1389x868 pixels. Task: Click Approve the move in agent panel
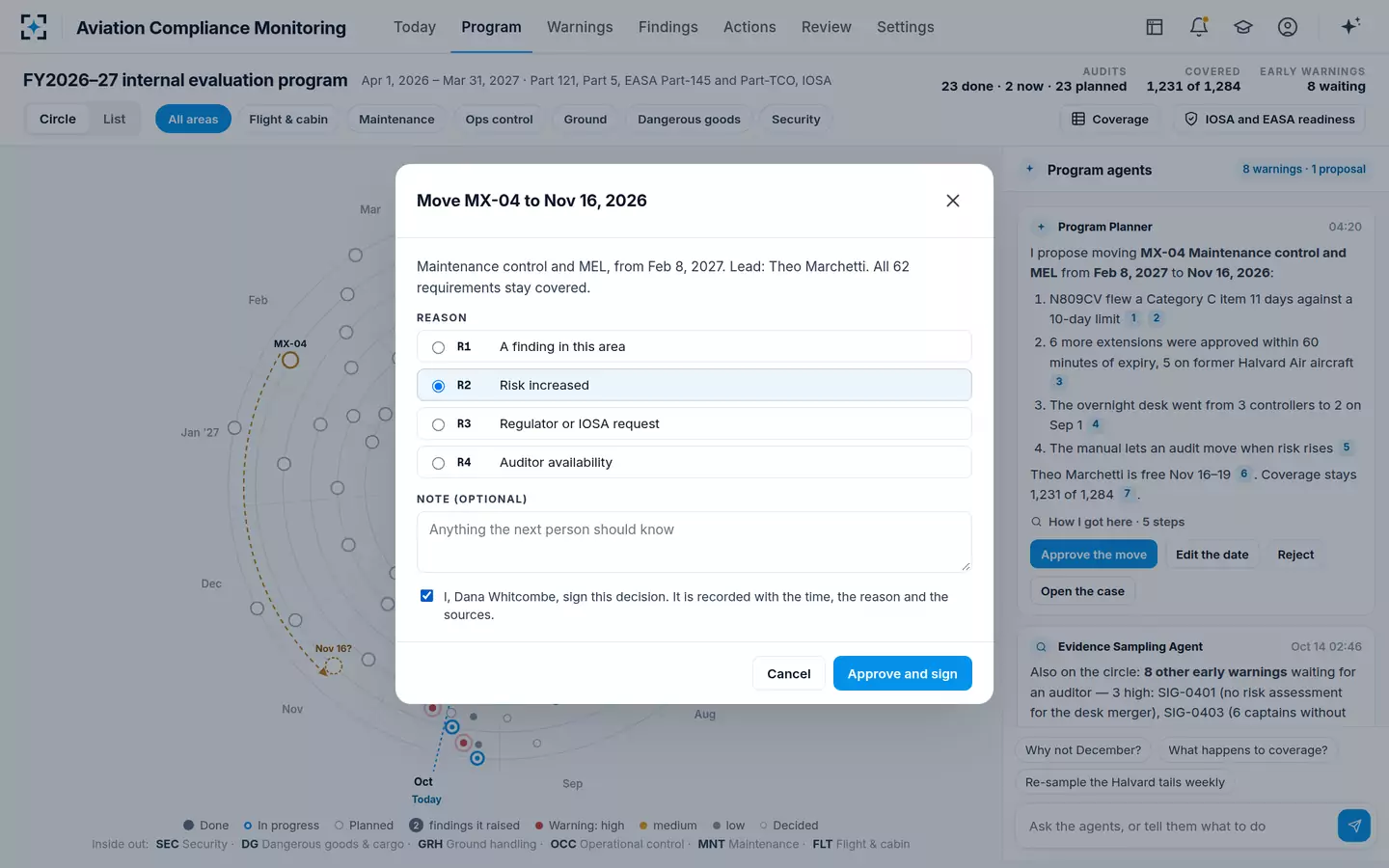1094,555
